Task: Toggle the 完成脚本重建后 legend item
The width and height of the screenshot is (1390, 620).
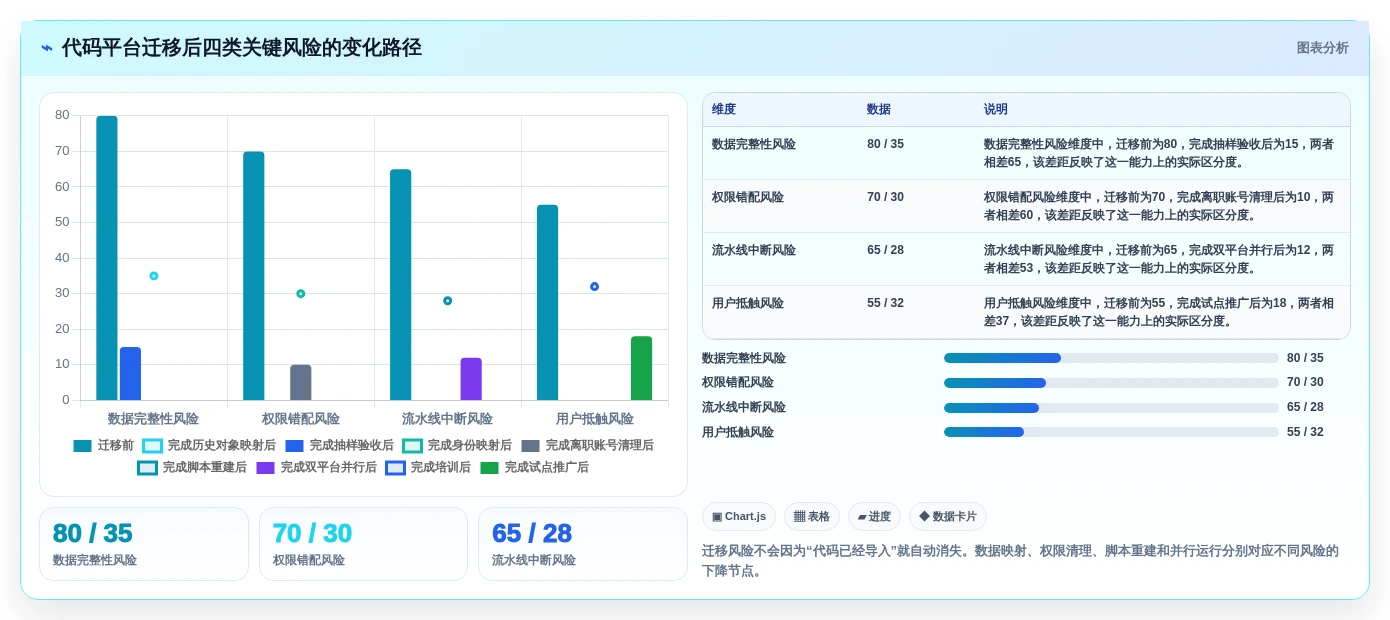Action: coord(192,467)
